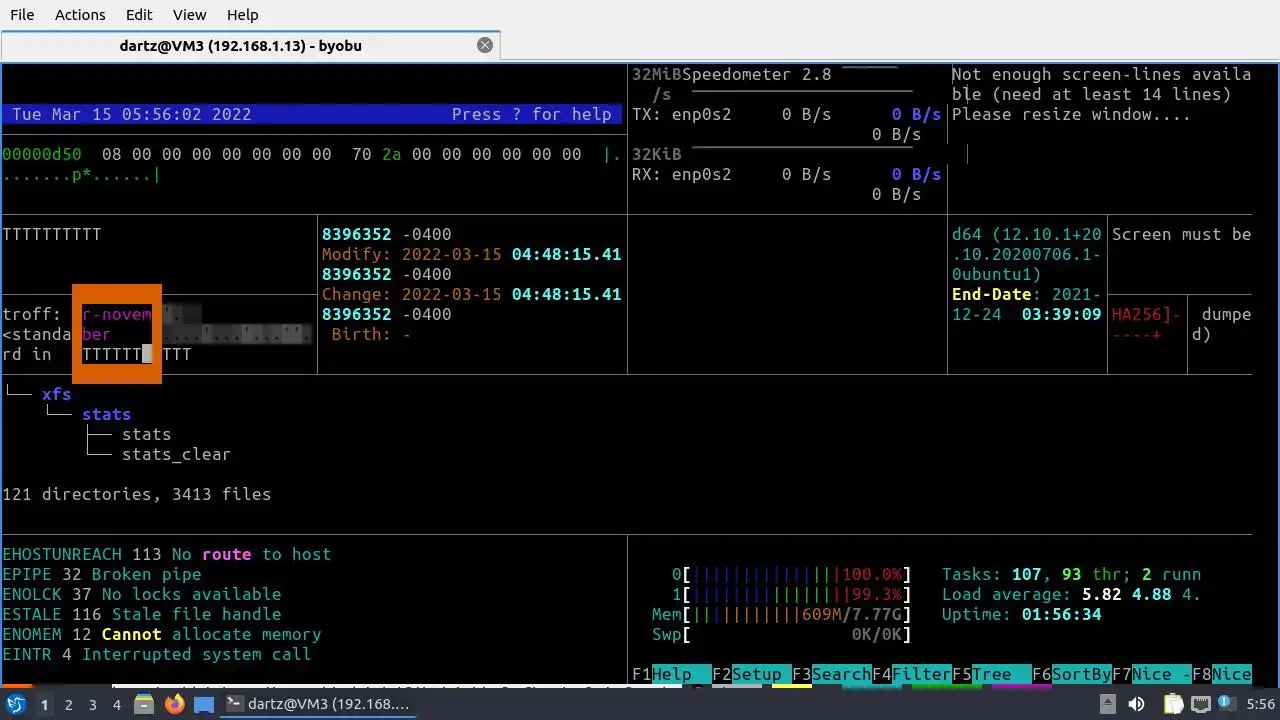This screenshot has width=1280, height=720.
Task: Open the volume speaker tray icon
Action: pos(1136,704)
